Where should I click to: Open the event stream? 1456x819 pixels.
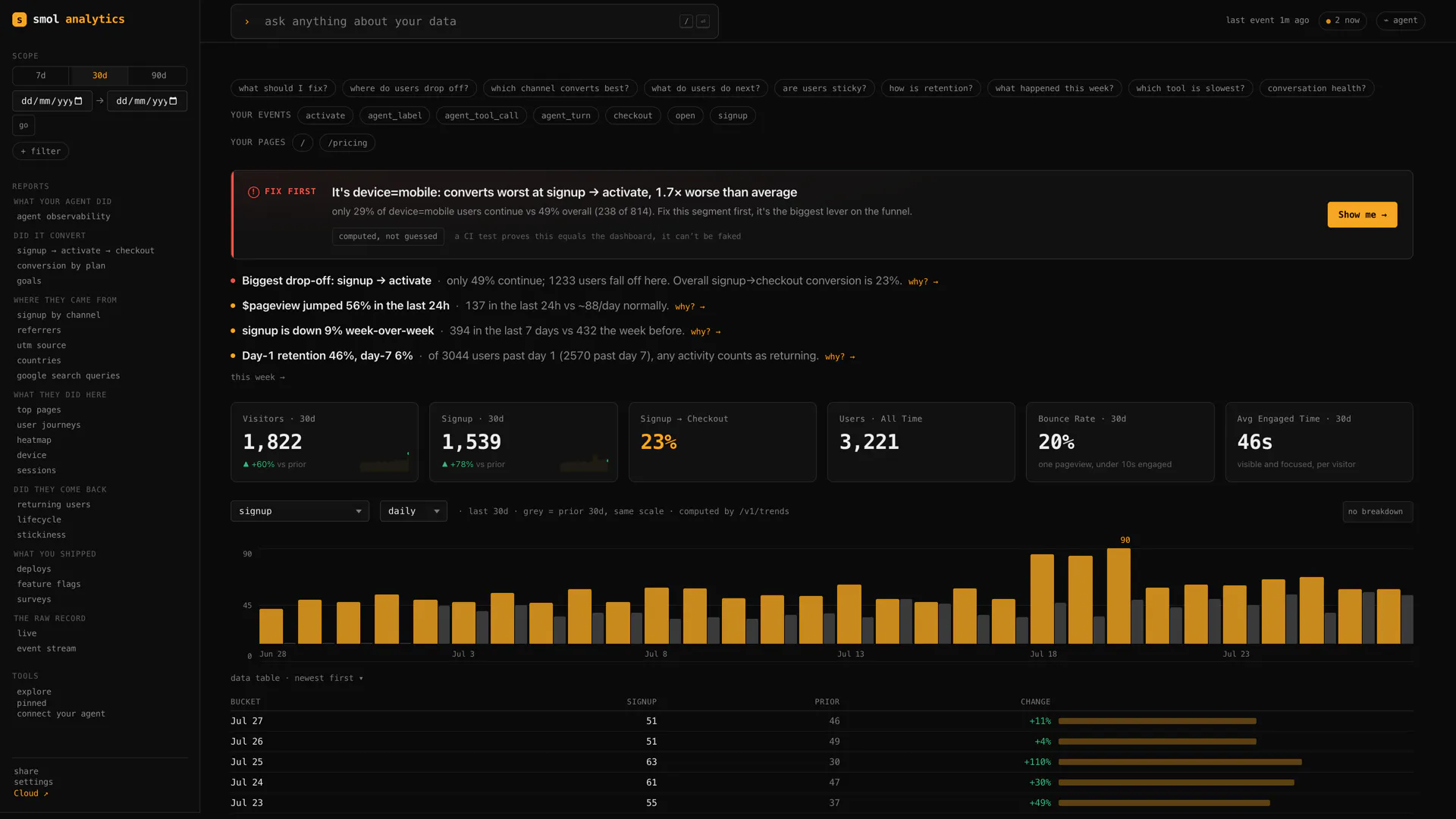tap(46, 649)
